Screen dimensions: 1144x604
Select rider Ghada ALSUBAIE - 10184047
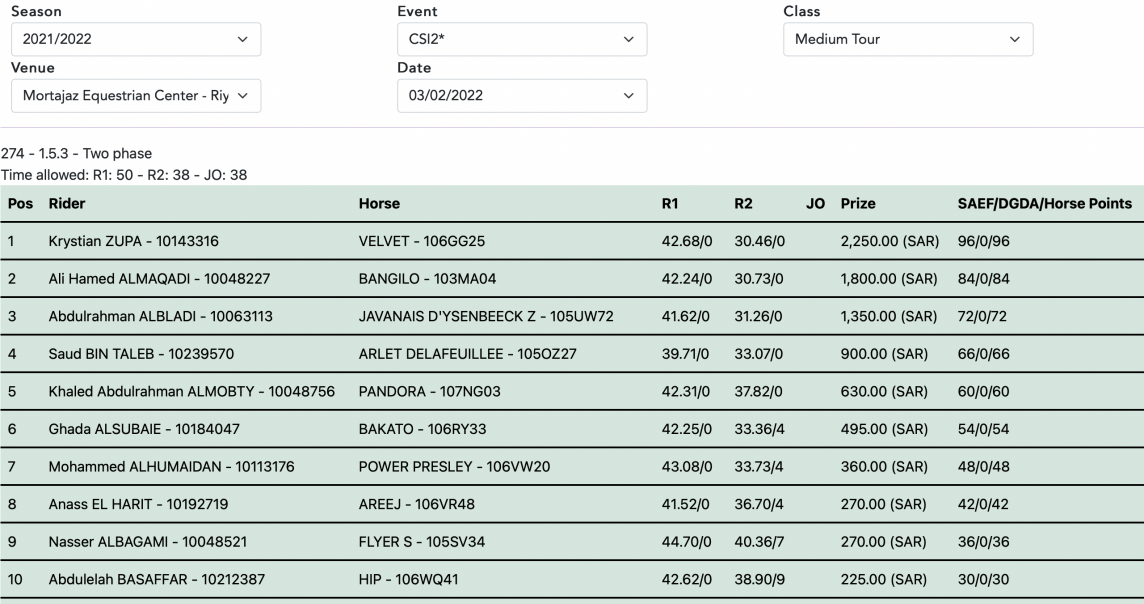(144, 429)
